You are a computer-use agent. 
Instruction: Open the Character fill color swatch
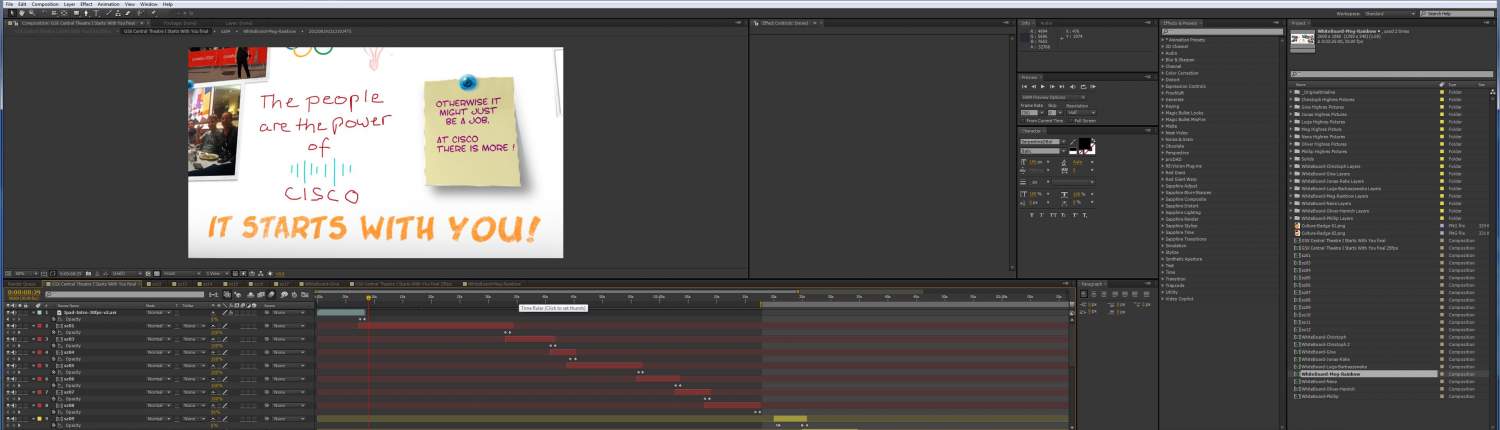(1083, 142)
